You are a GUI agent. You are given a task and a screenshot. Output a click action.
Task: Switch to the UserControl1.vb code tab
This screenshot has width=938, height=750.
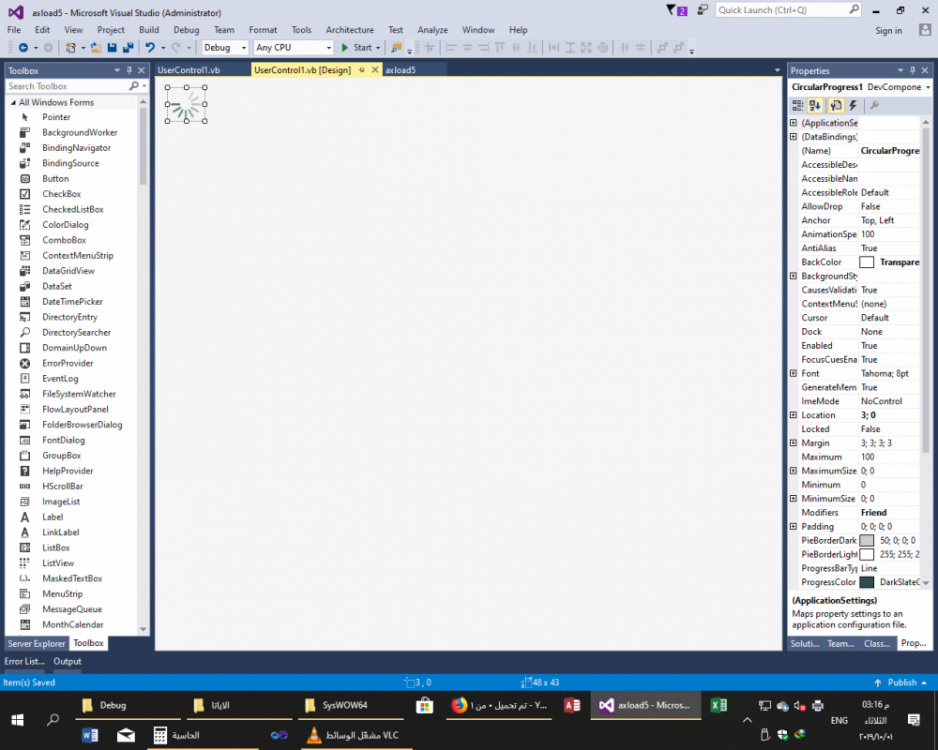tap(189, 70)
